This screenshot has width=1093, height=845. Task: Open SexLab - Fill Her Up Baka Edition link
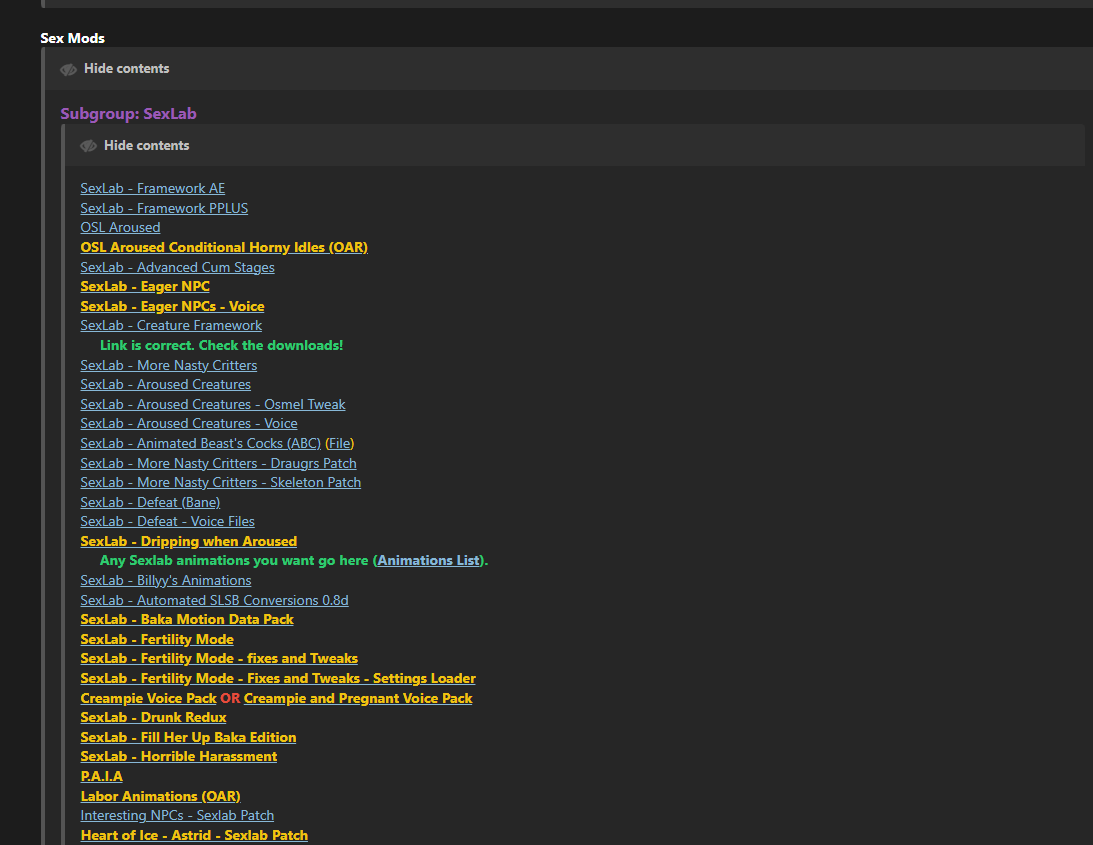[x=188, y=737]
